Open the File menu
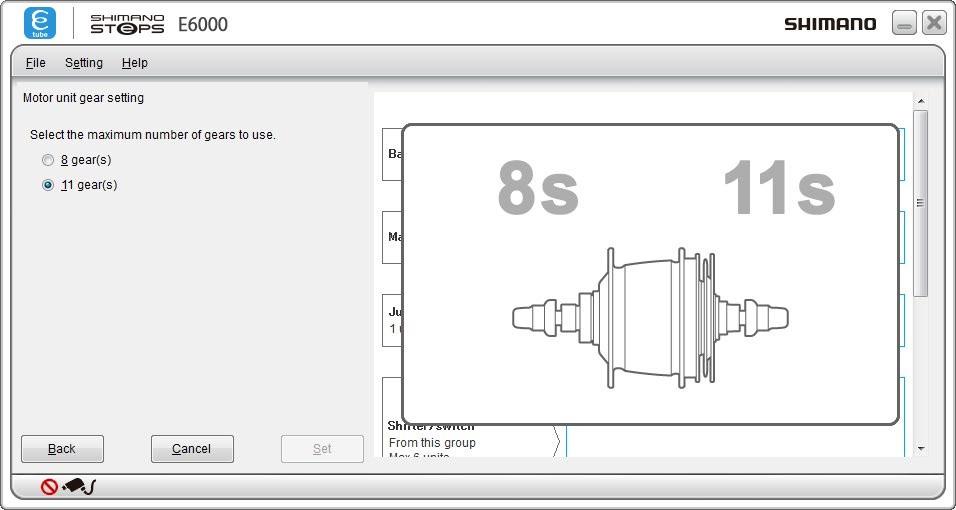This screenshot has height=510, width=956. click(x=35, y=63)
